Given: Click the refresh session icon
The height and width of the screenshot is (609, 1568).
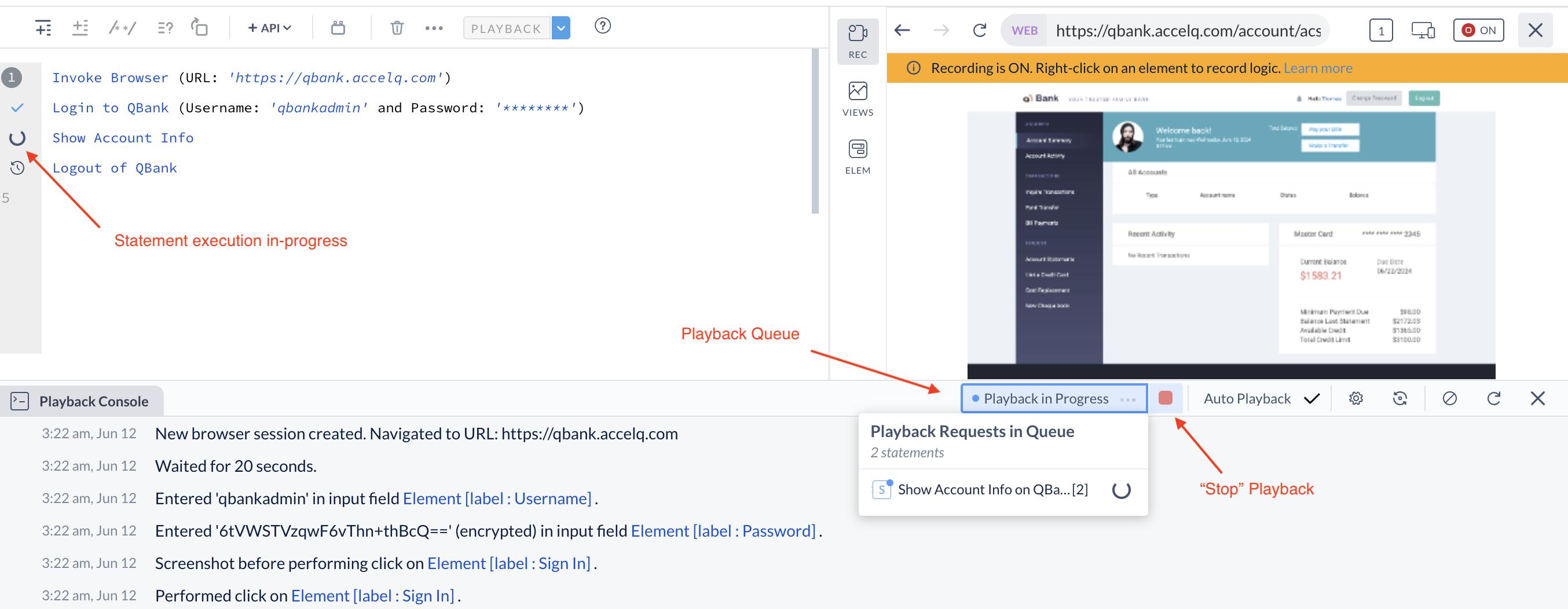Looking at the screenshot, I should tap(1400, 398).
